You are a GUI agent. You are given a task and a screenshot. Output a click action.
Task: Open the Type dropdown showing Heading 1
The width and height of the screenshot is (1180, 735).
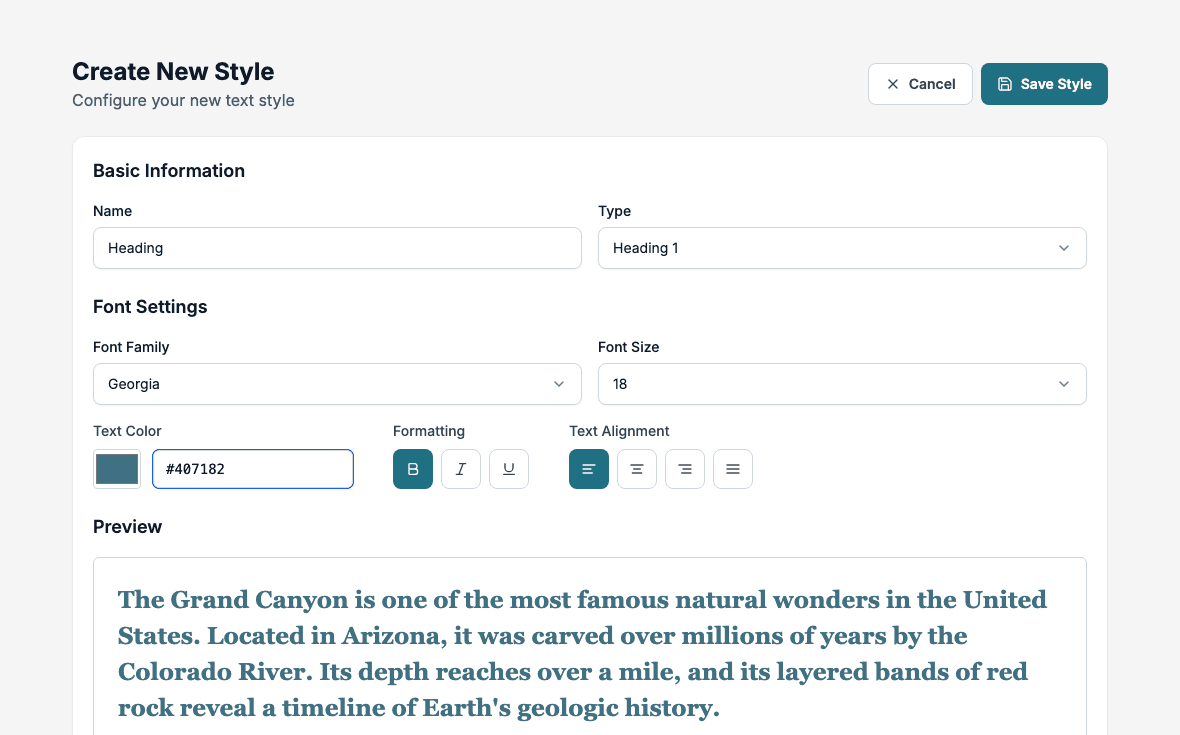842,248
